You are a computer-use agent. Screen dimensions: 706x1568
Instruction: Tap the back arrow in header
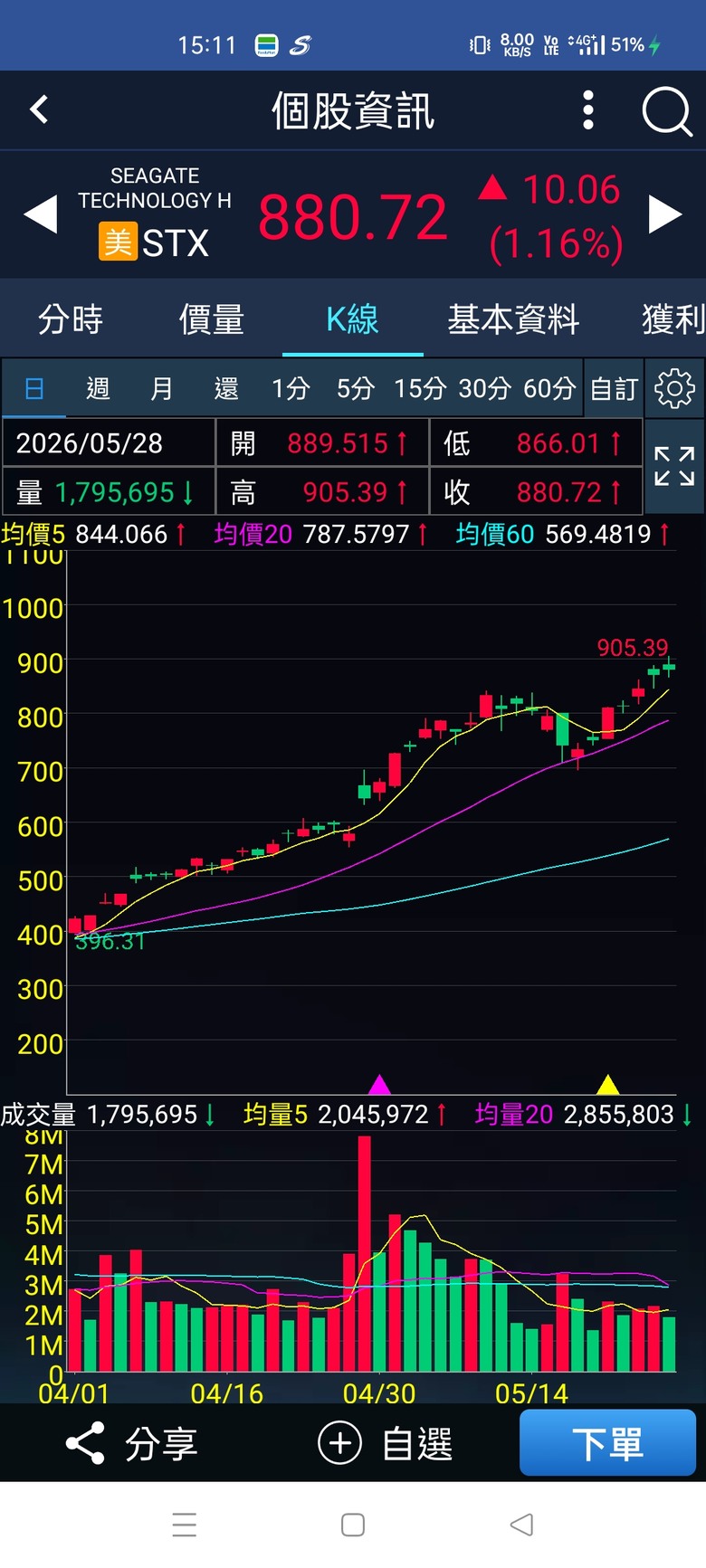[39, 110]
